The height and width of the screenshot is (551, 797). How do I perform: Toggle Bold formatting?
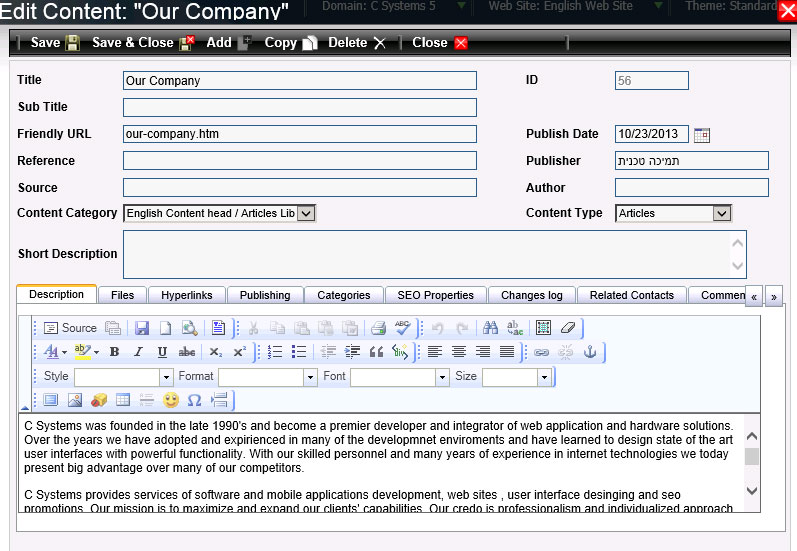[x=114, y=352]
